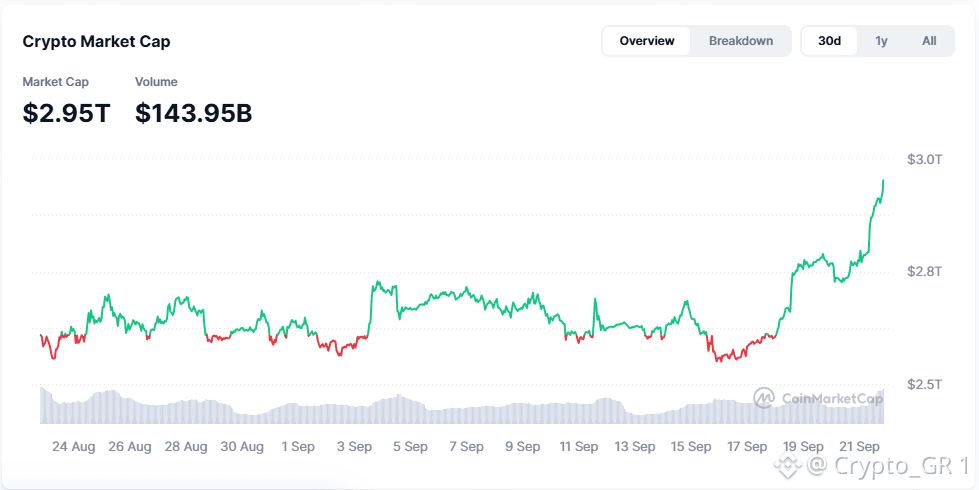This screenshot has height=490, width=979.
Task: Select the All time range
Action: click(x=929, y=41)
